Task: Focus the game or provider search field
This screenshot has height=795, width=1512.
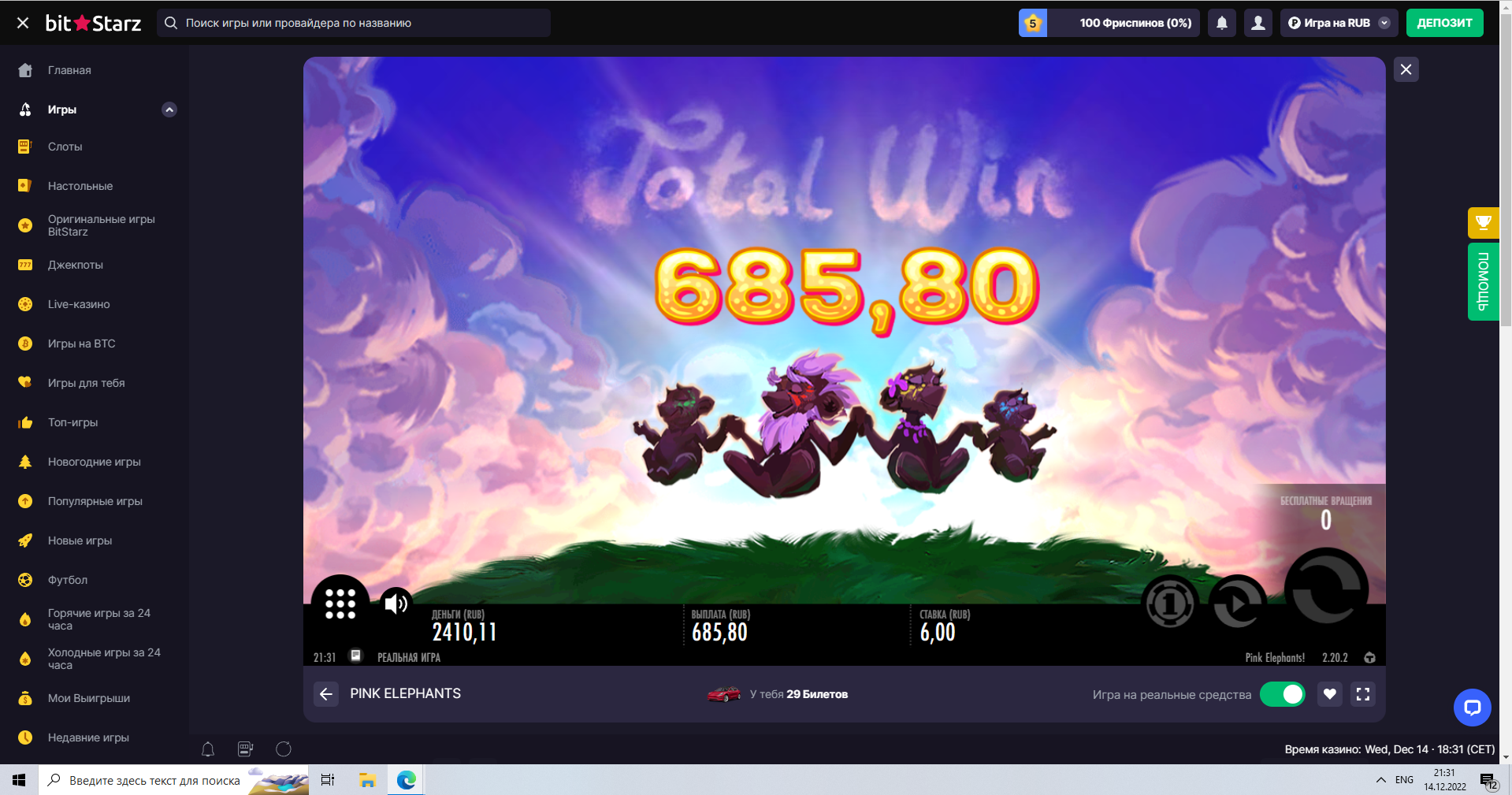Action: (x=354, y=23)
